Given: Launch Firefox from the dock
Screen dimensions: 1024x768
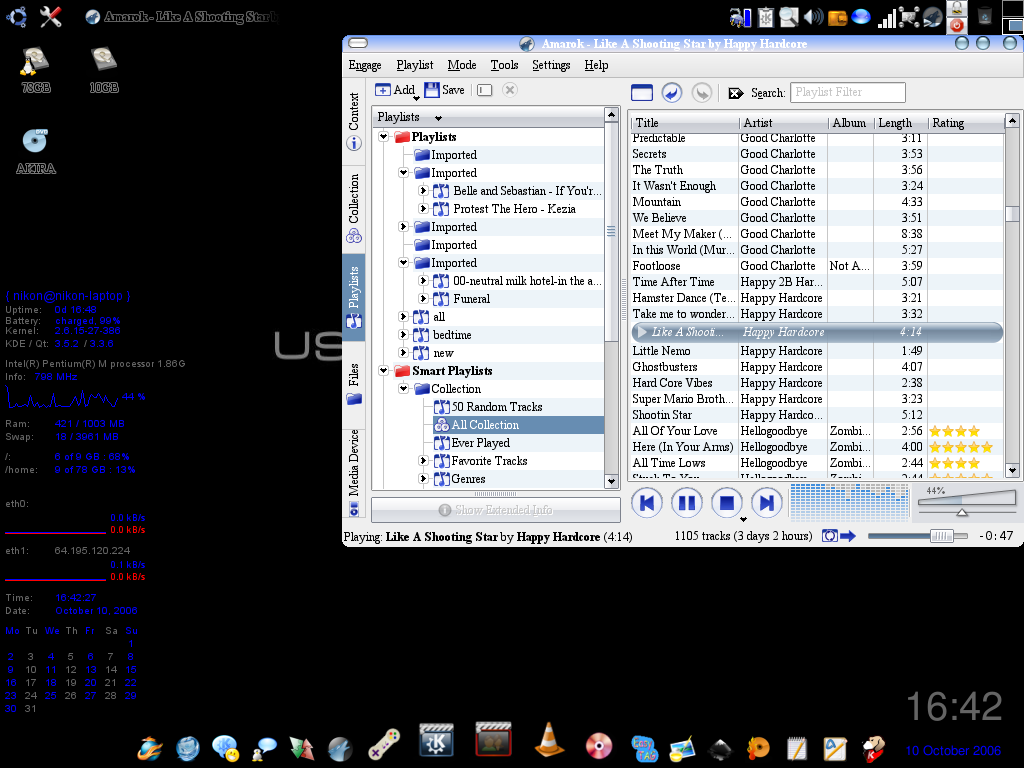Looking at the screenshot, I should (x=150, y=748).
